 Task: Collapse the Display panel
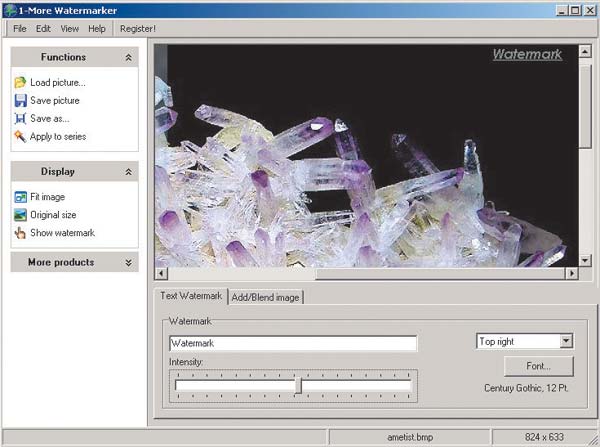pos(128,172)
